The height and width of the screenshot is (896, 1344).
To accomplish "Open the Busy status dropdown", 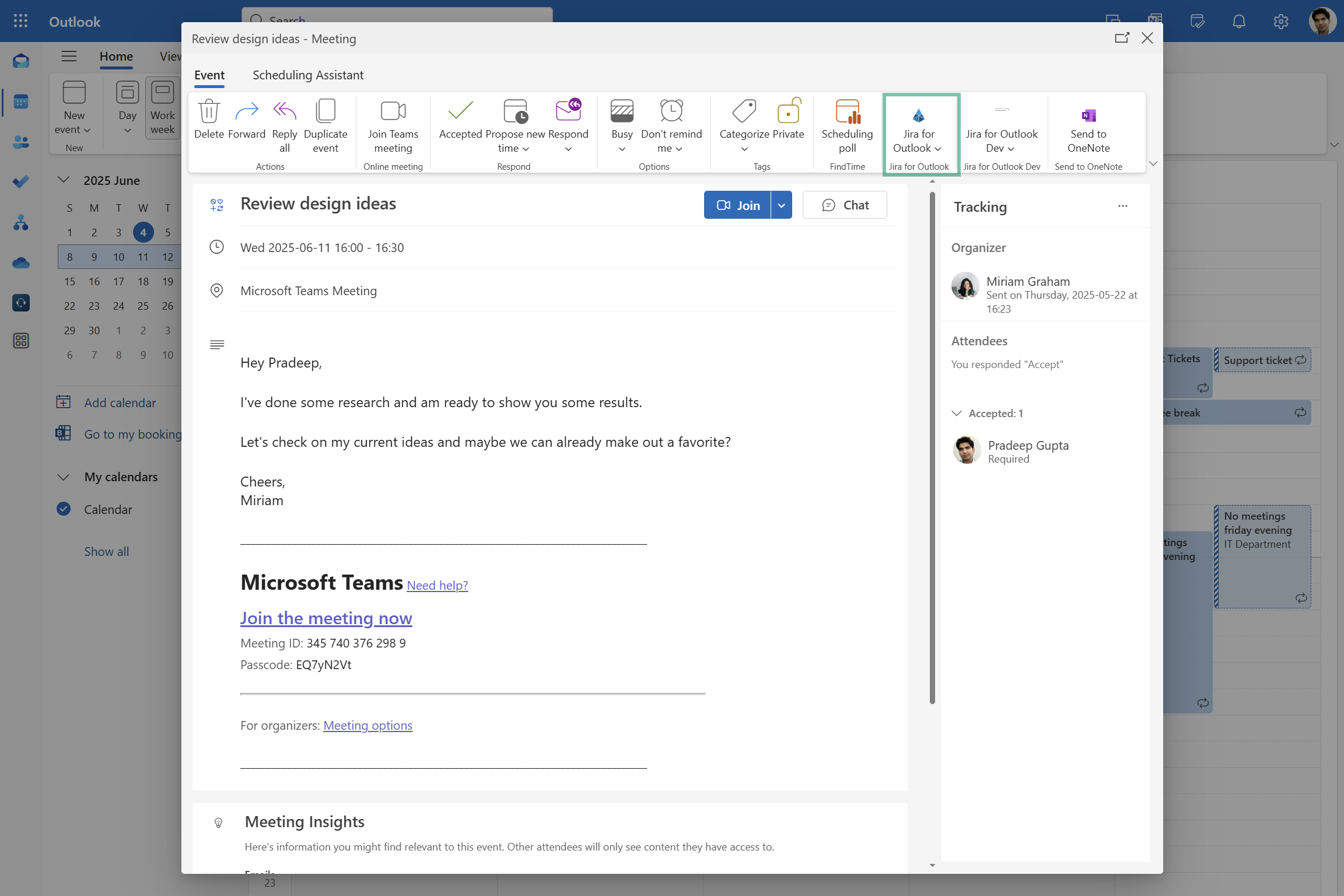I will point(622,127).
